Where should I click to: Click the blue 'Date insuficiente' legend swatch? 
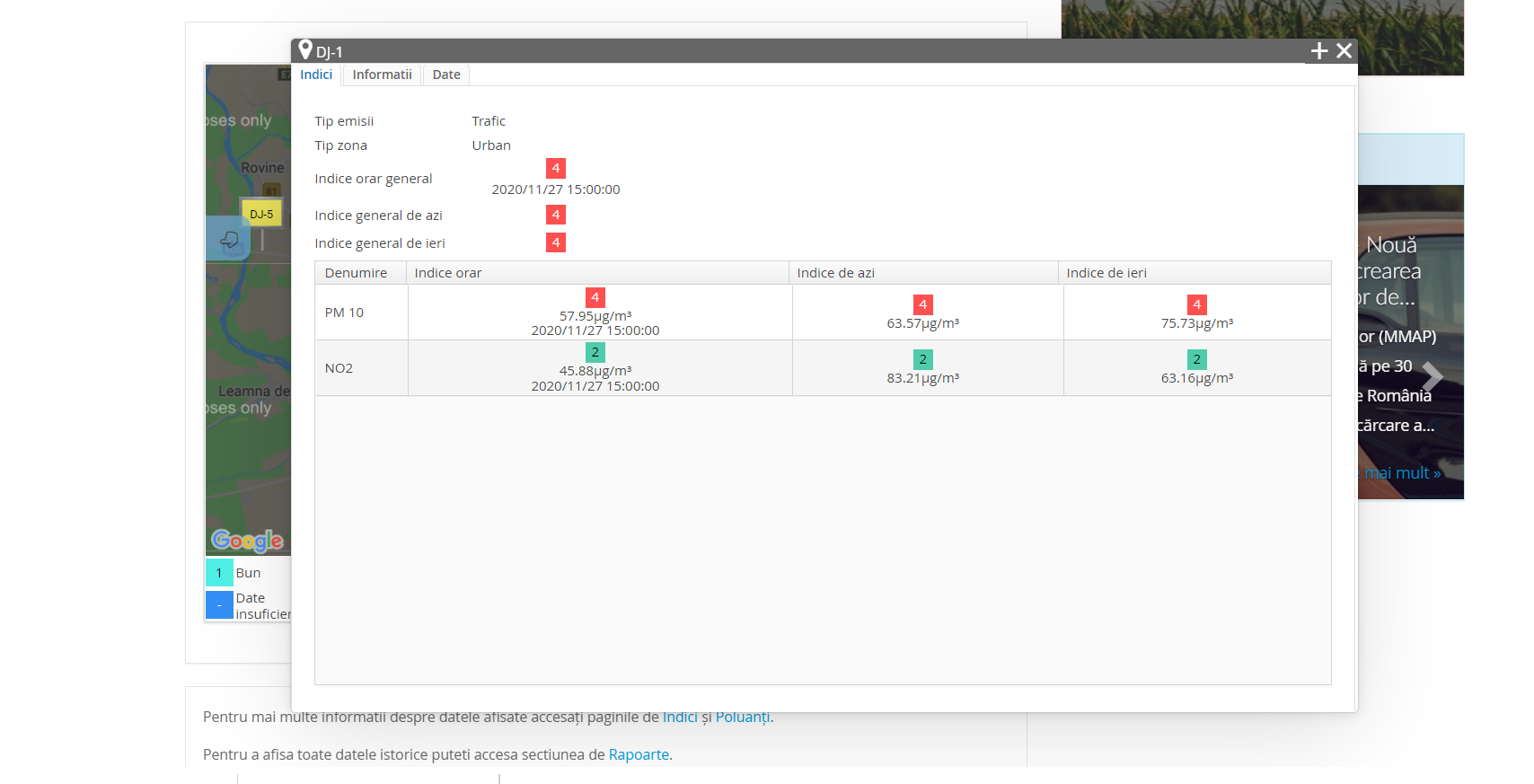219,605
